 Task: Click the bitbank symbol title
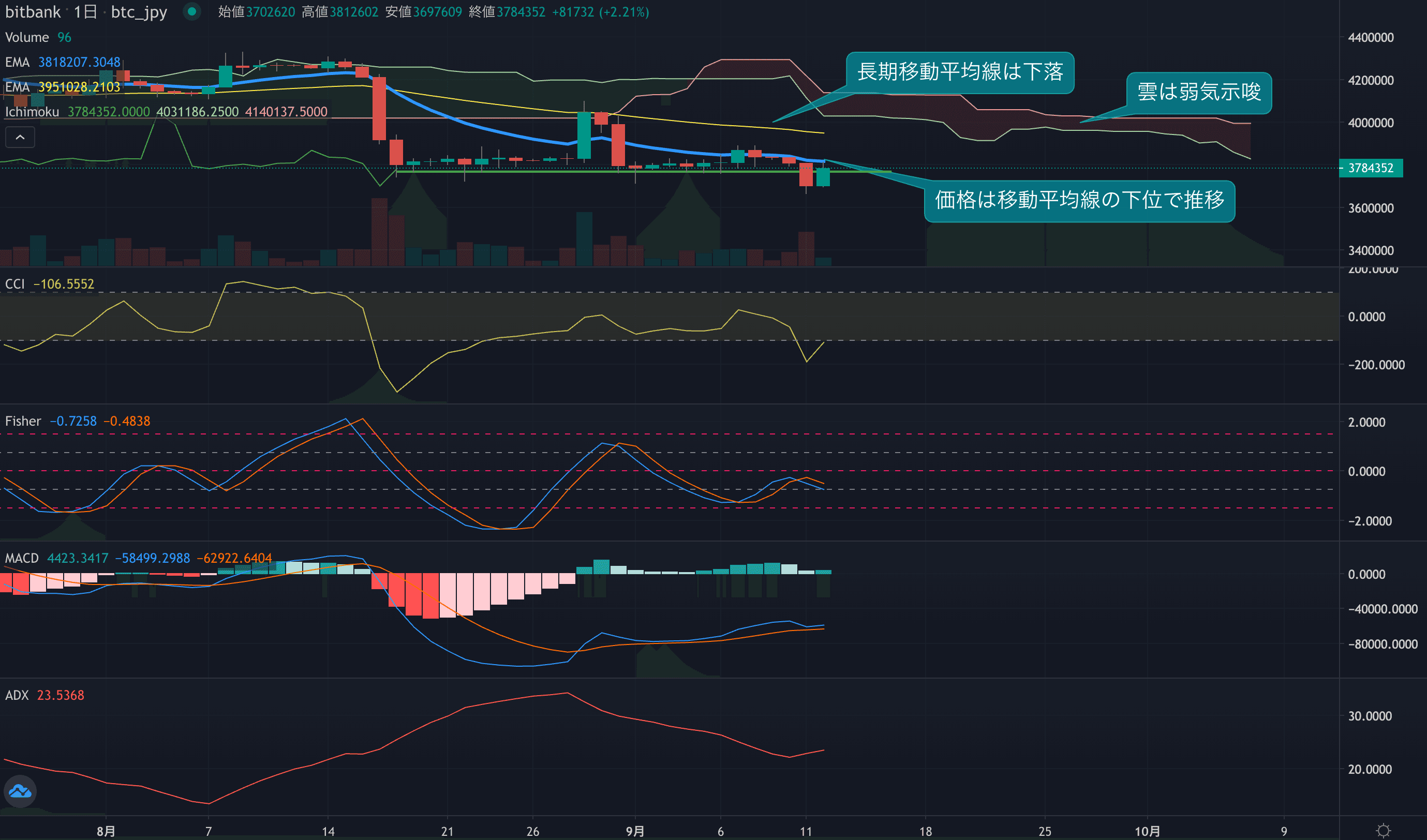pos(32,12)
